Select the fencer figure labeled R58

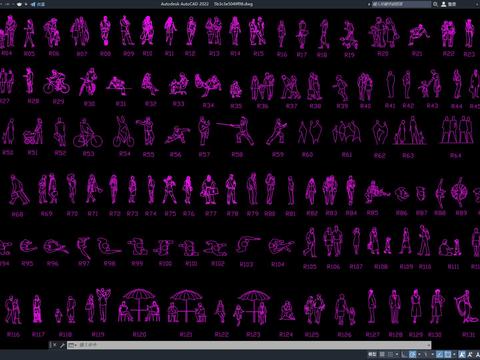pyautogui.click(x=236, y=130)
